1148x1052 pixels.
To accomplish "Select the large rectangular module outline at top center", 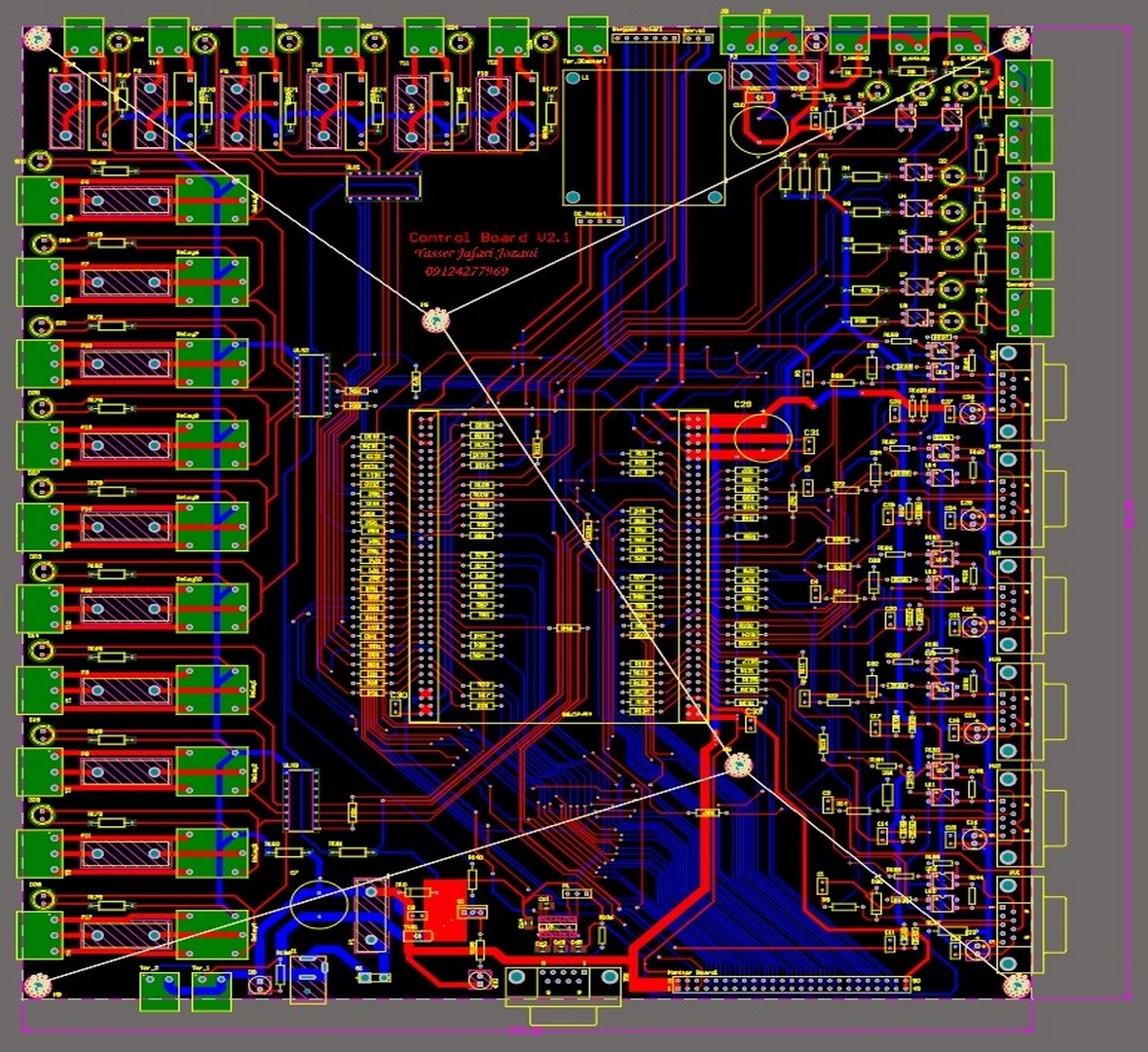I will (x=645, y=136).
